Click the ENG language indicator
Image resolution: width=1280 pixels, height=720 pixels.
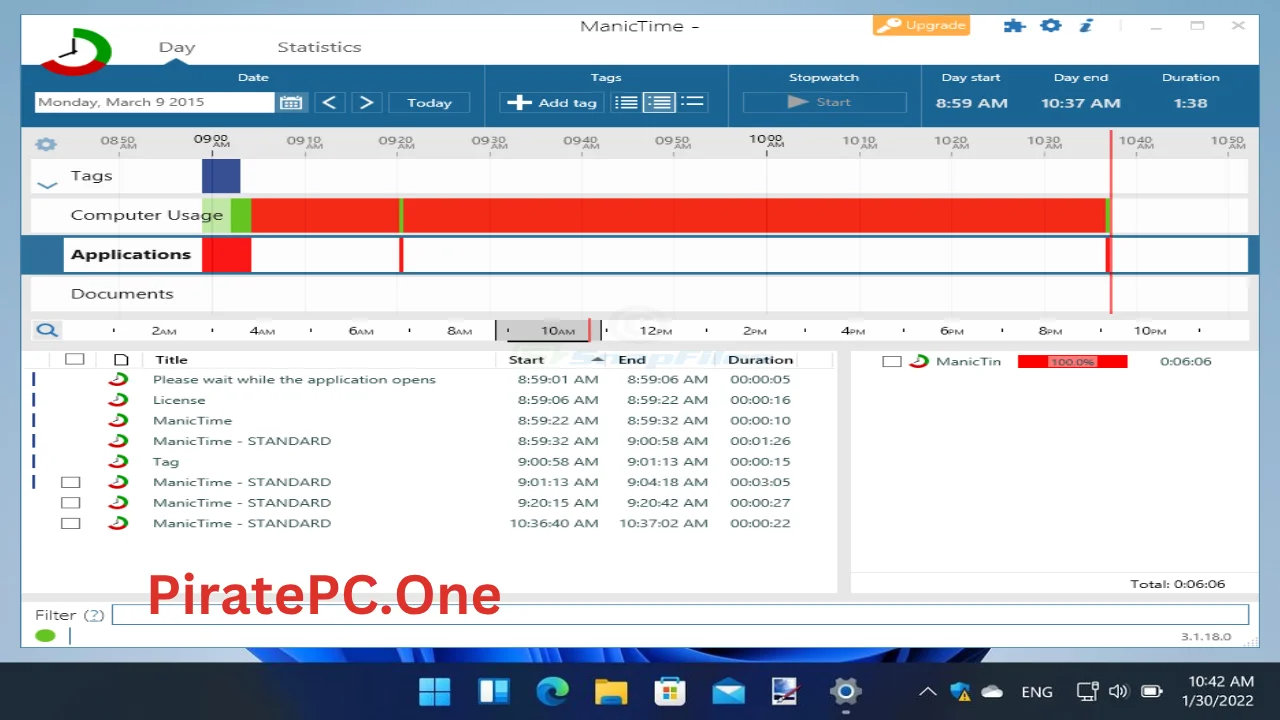(1037, 692)
